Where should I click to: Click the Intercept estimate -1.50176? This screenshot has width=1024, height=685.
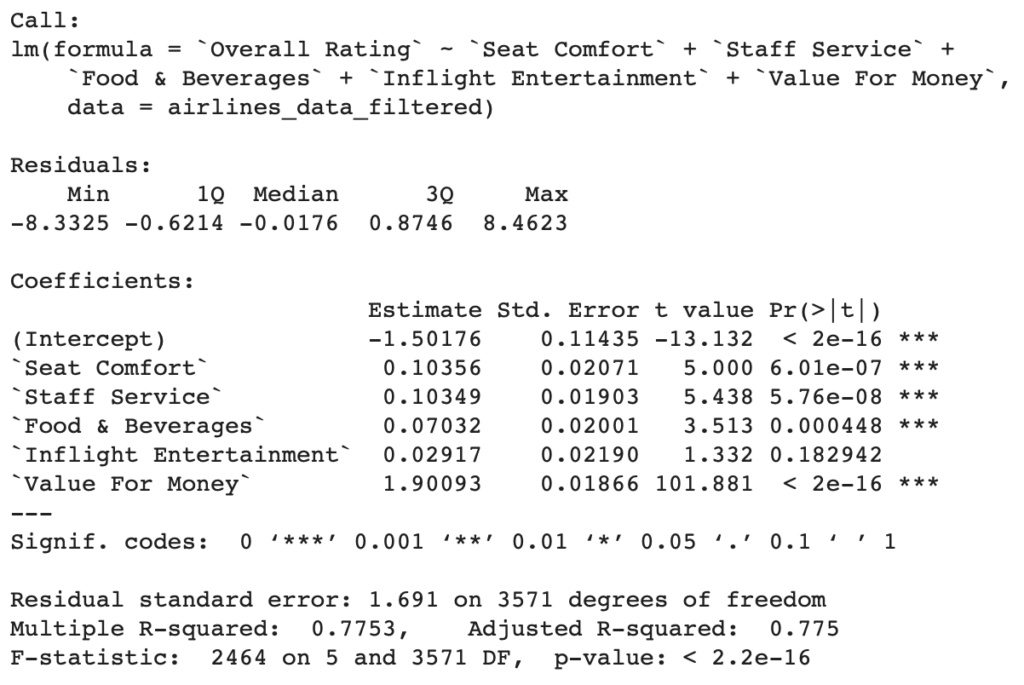coord(425,339)
